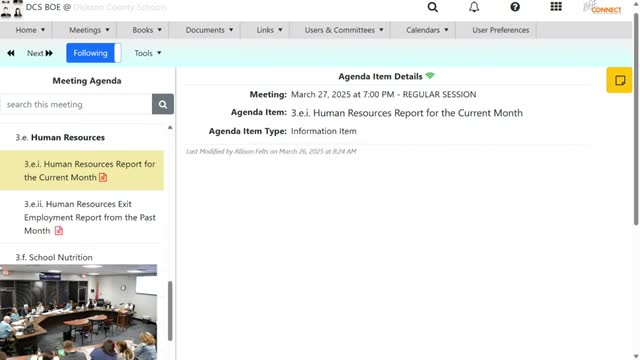
Task: Click the agenda item title in details pane
Action: [407, 113]
